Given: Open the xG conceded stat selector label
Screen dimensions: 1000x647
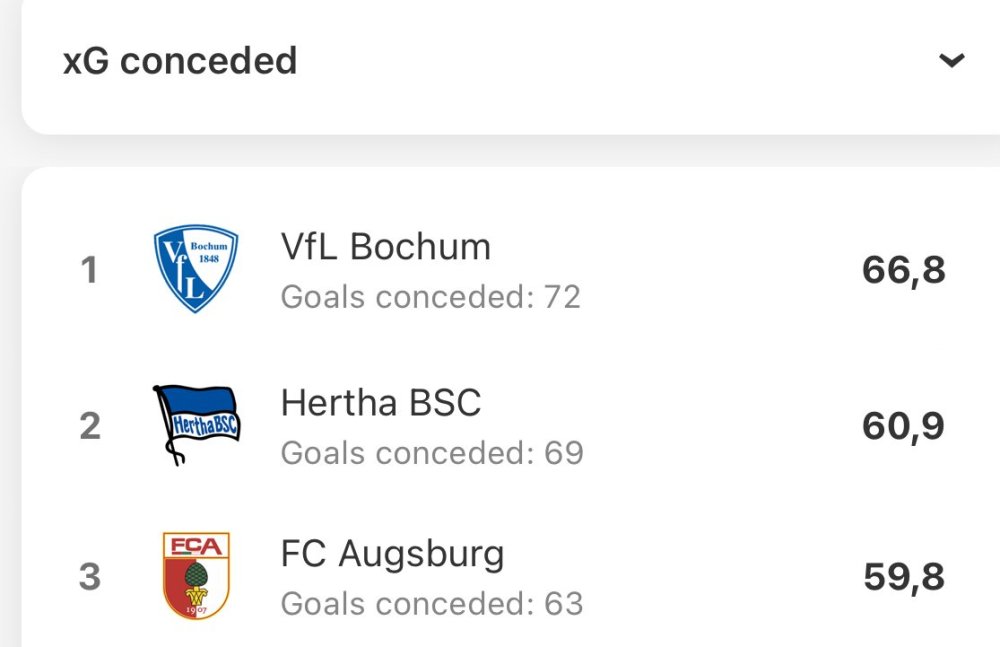Looking at the screenshot, I should coord(180,61).
